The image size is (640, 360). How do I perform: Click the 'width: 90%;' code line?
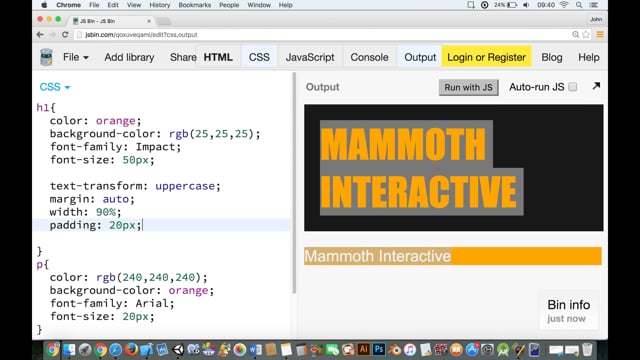tap(85, 212)
